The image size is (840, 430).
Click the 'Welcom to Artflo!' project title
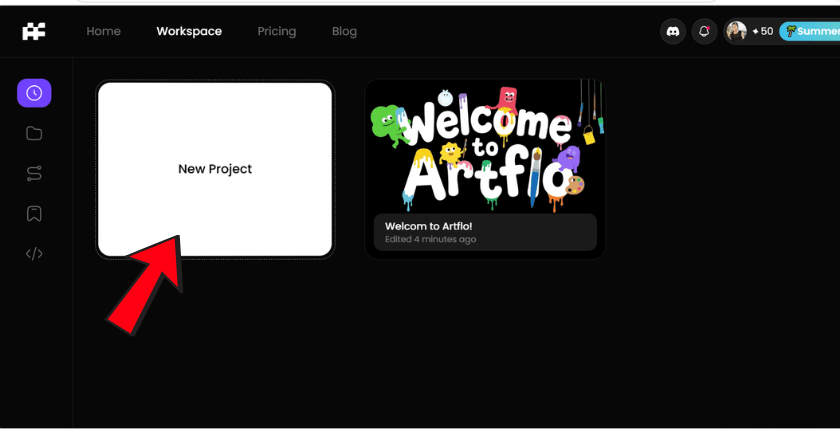(x=429, y=227)
